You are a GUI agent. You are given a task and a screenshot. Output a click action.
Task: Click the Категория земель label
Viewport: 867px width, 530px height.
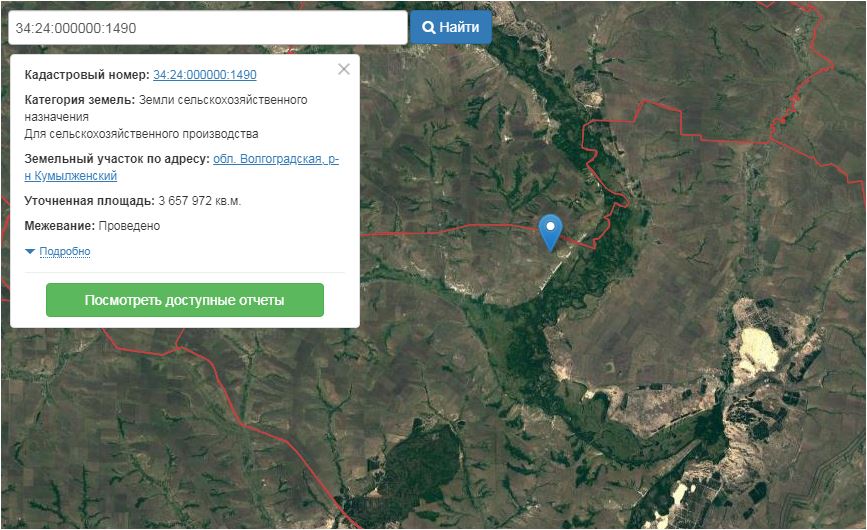tap(79, 100)
